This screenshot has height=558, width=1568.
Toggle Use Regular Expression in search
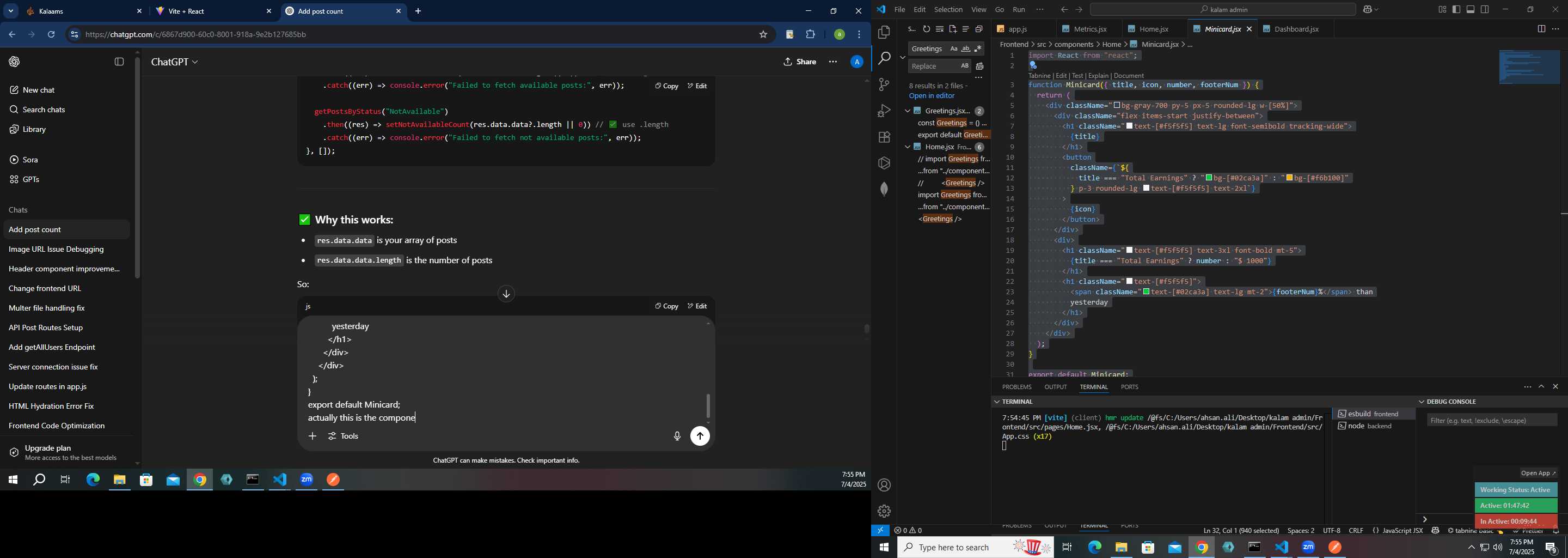click(x=978, y=48)
